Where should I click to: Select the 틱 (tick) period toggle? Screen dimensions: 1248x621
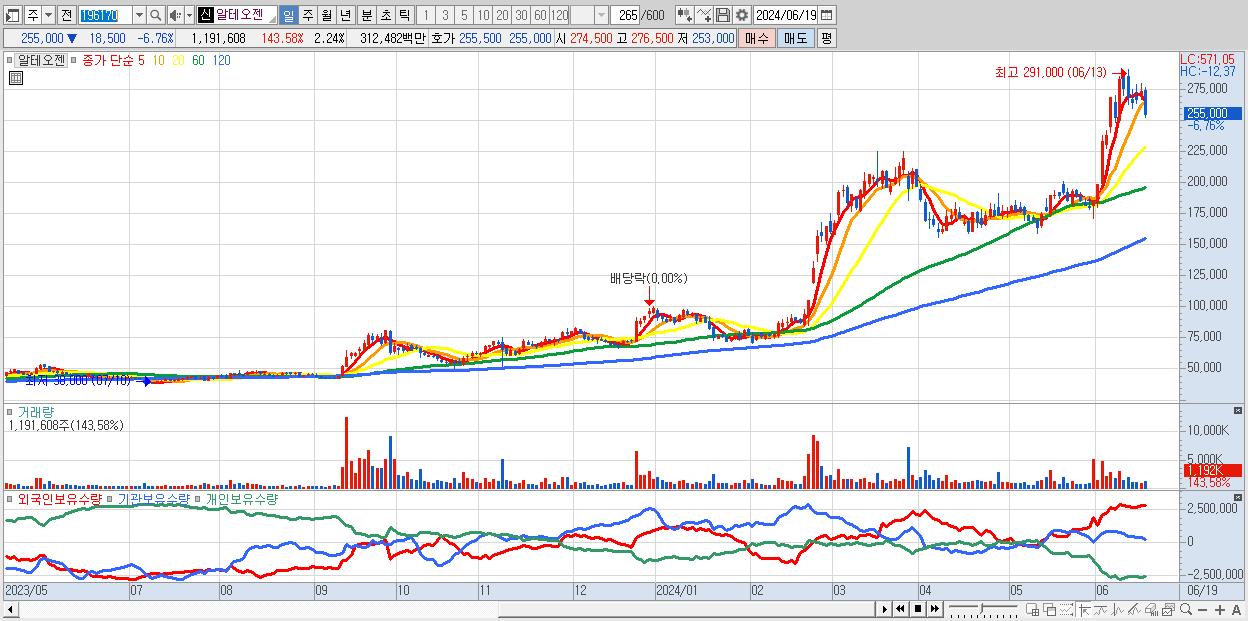coord(404,15)
